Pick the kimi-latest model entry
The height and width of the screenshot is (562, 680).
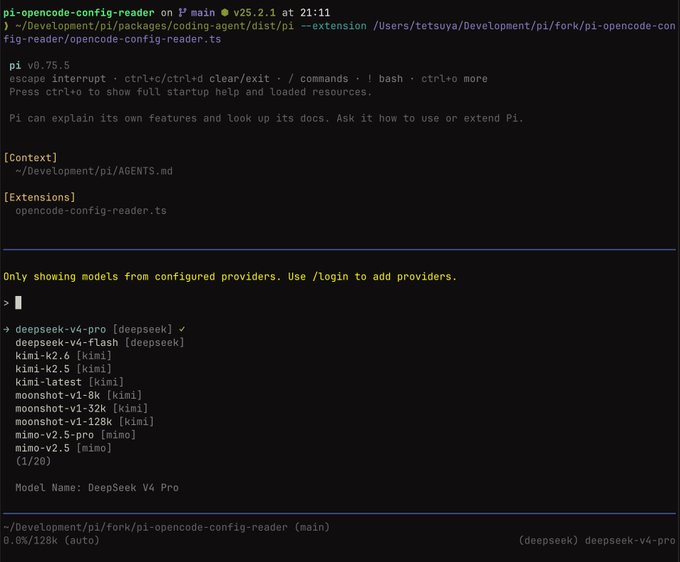(69, 382)
